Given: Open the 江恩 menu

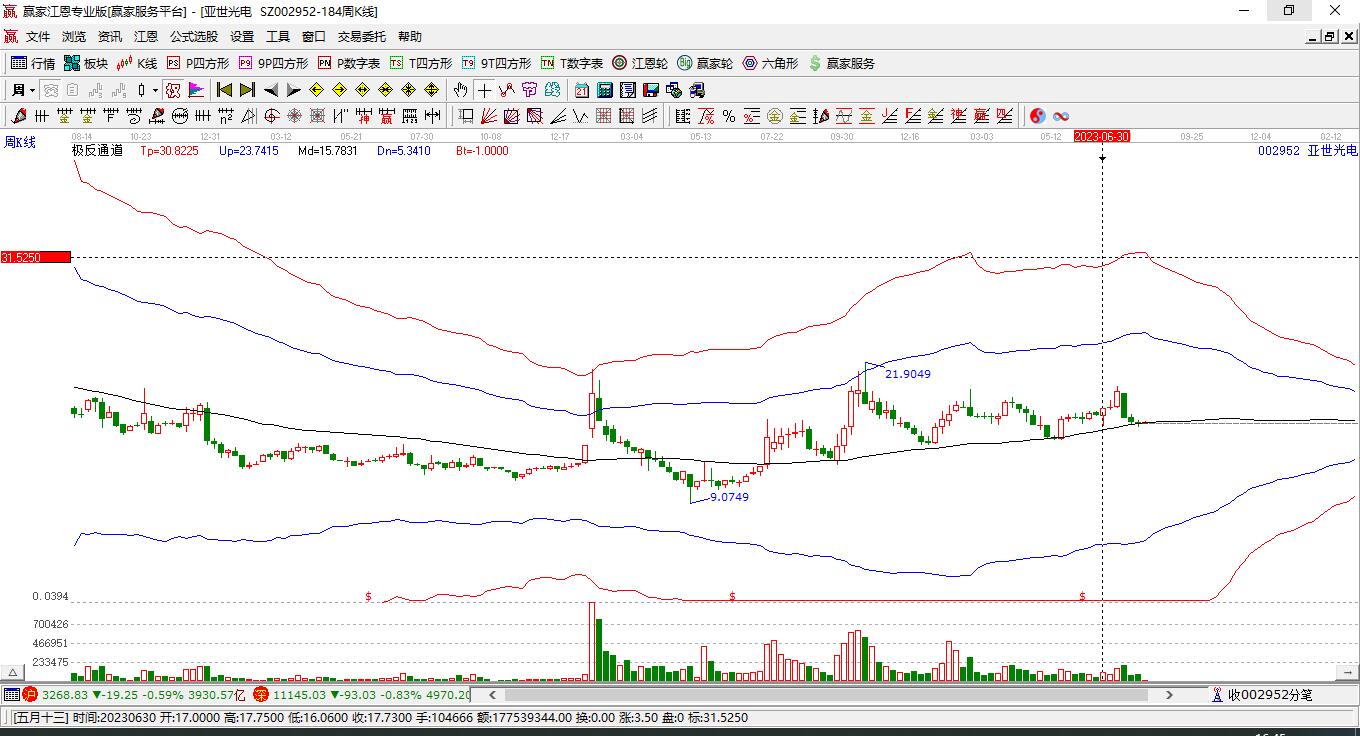Looking at the screenshot, I should pos(146,37).
